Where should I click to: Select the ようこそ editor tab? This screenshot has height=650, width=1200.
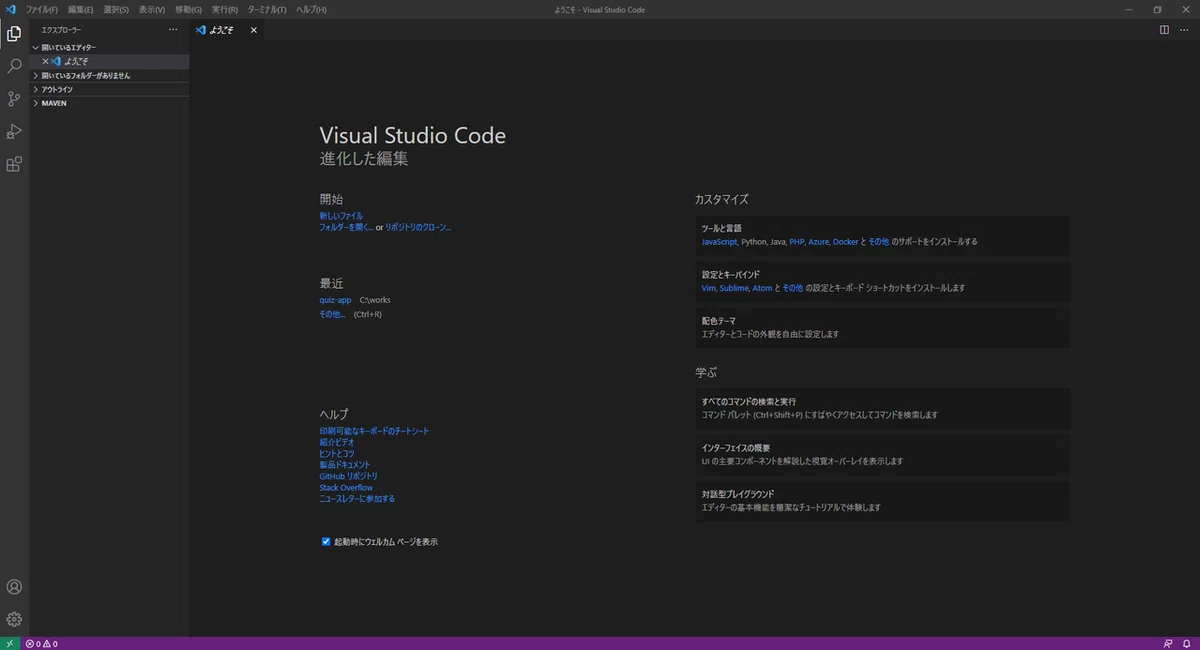point(228,30)
